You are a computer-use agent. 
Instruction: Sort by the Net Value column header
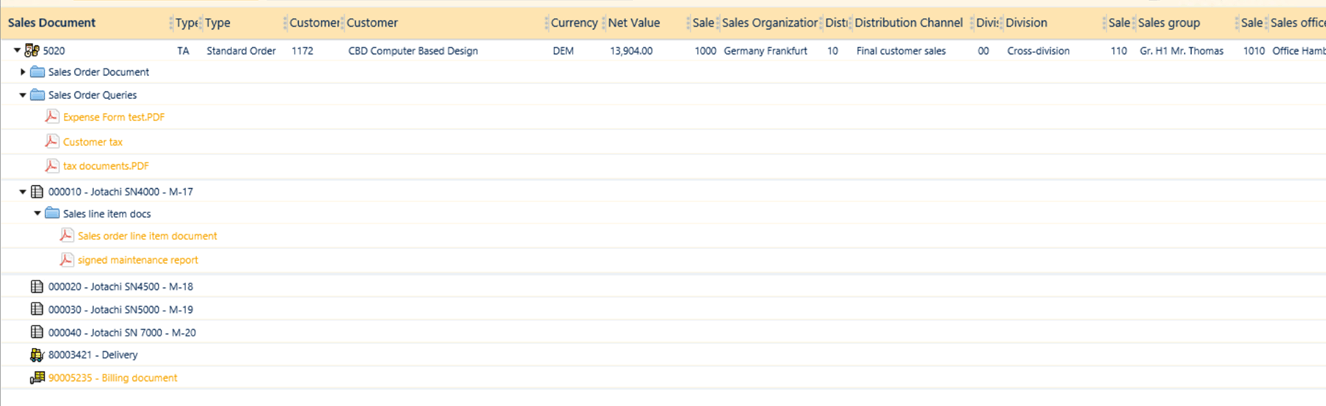coord(634,23)
